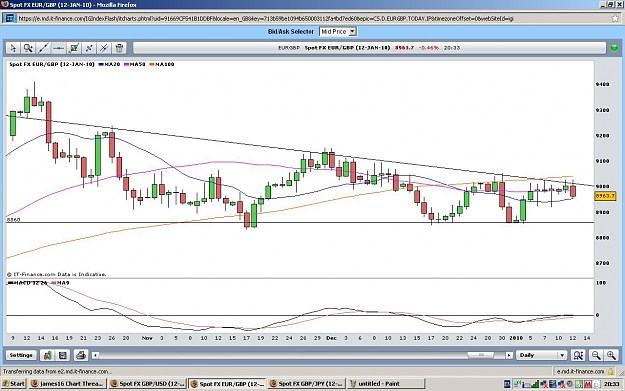Click the floppy disk save icon

[63, 355]
